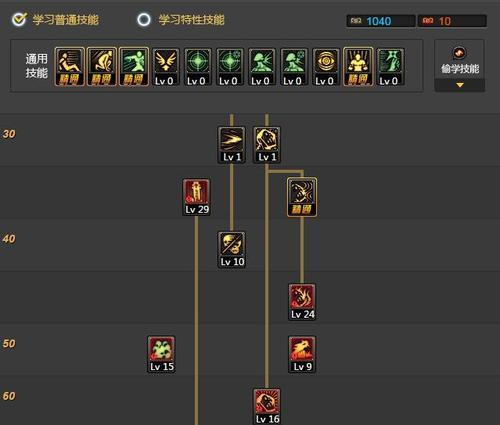500x425 pixels.
Task: Select the Lv 29 red sword skill
Action: pos(197,197)
